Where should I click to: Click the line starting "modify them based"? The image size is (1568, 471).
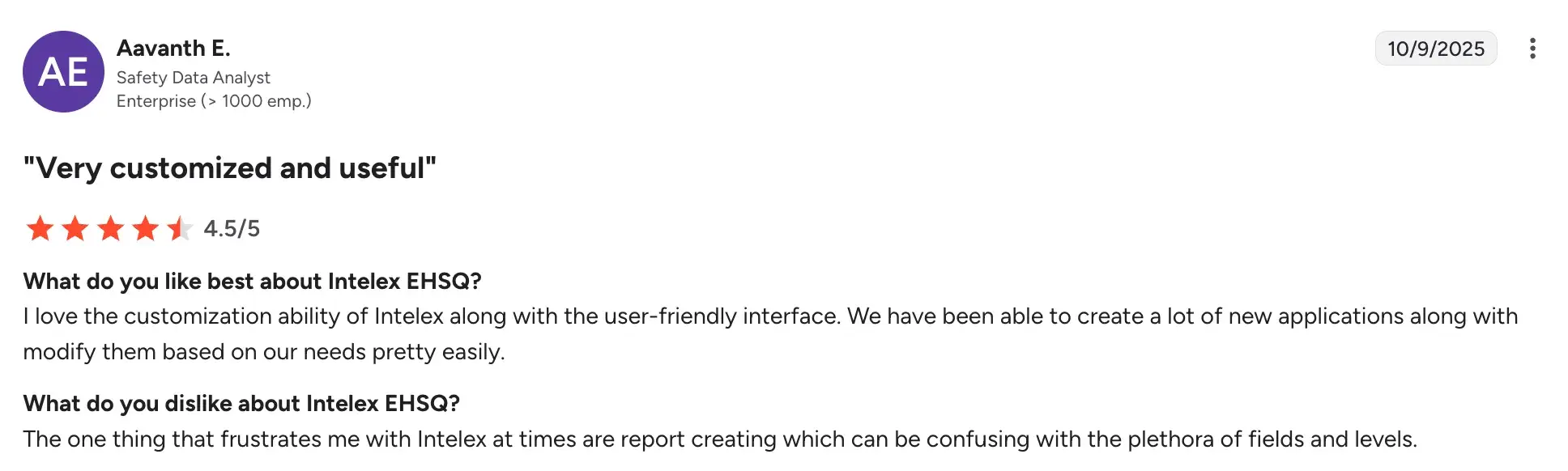click(x=264, y=352)
